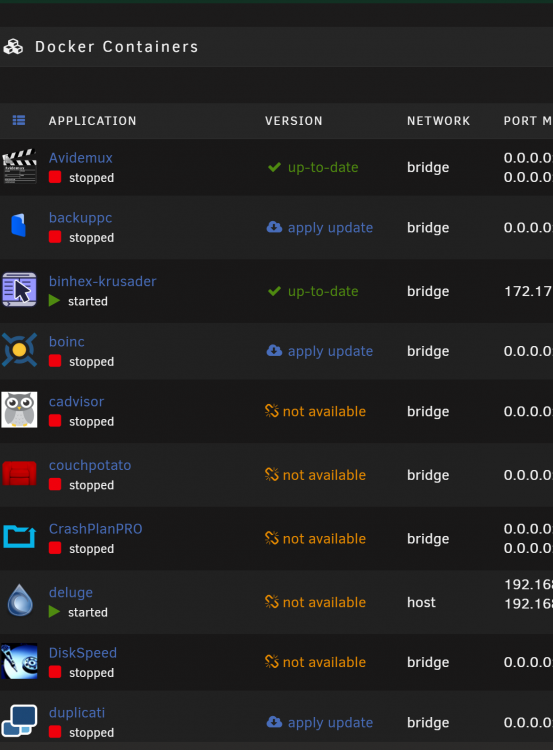The height and width of the screenshot is (750, 553).
Task: Click the host network value for deluge
Action: [421, 602]
